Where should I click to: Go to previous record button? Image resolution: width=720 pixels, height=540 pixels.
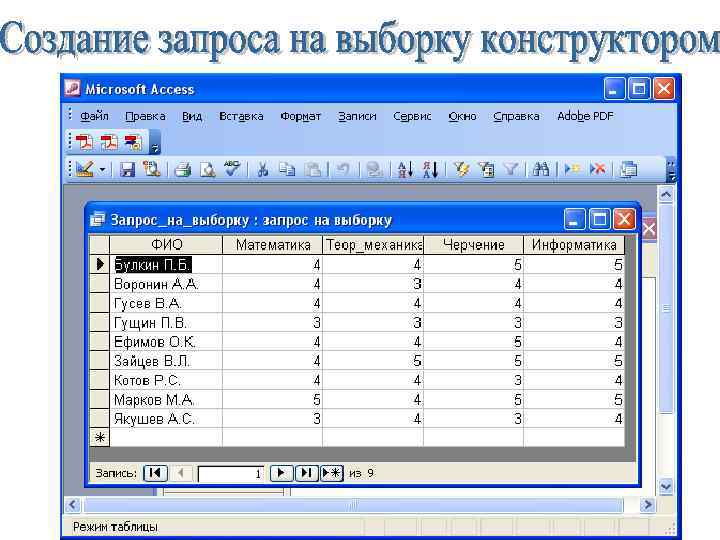pyautogui.click(x=181, y=473)
